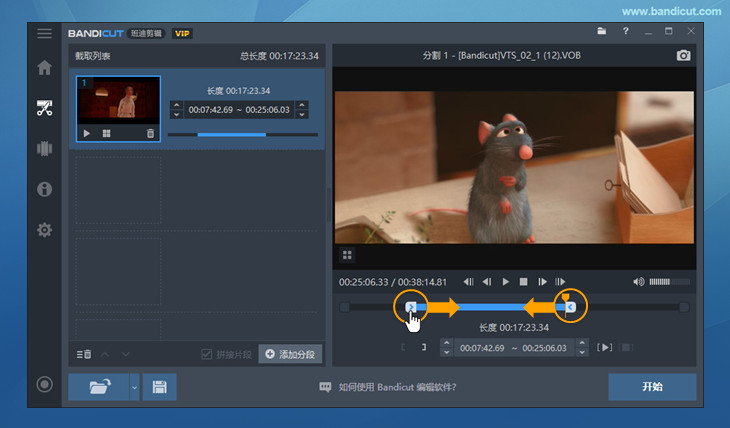This screenshot has height=428, width=730.
Task: Play segment 1 from thumbnail card
Action: (x=87, y=134)
